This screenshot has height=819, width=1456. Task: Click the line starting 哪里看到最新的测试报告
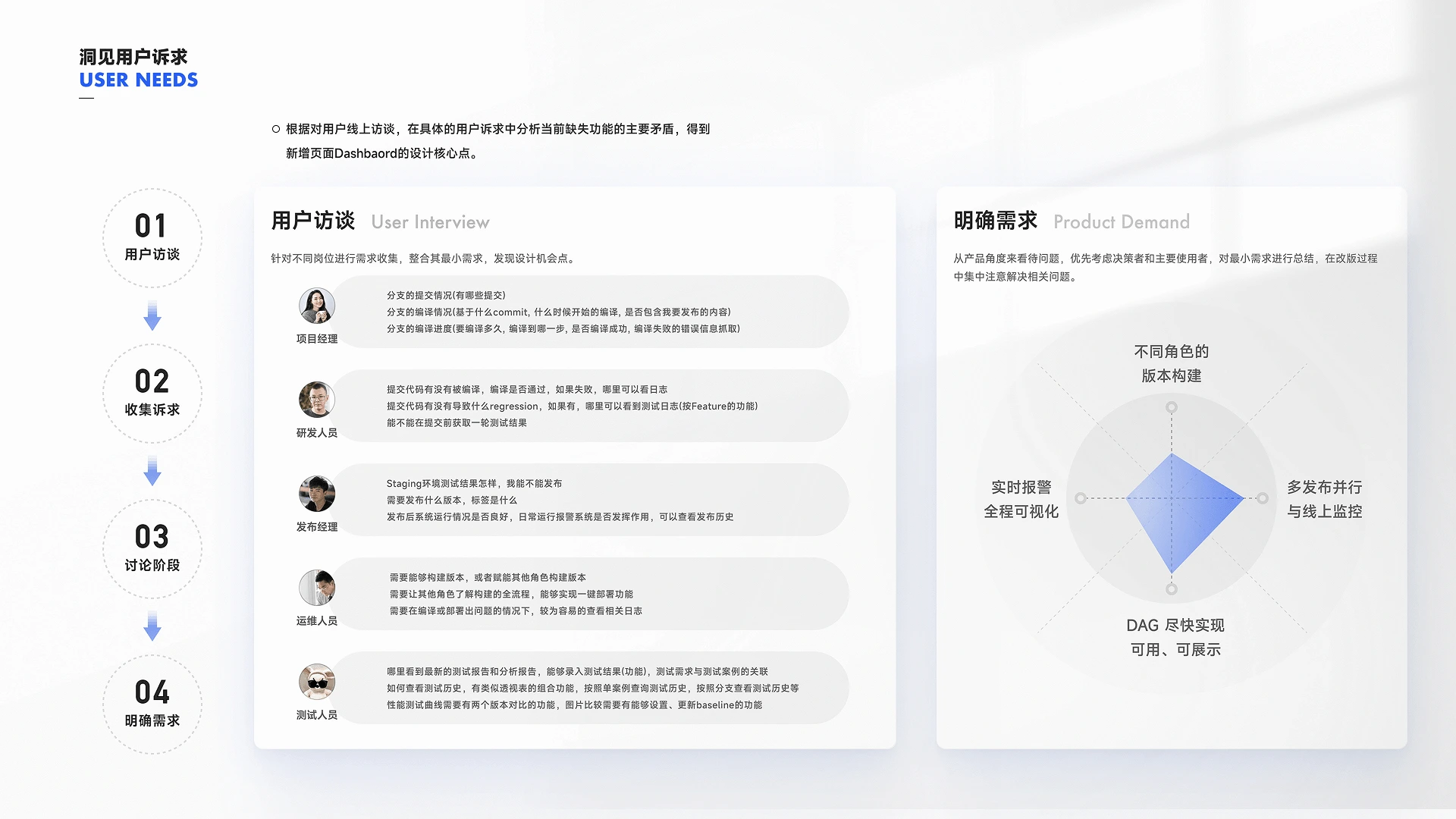pyautogui.click(x=577, y=672)
